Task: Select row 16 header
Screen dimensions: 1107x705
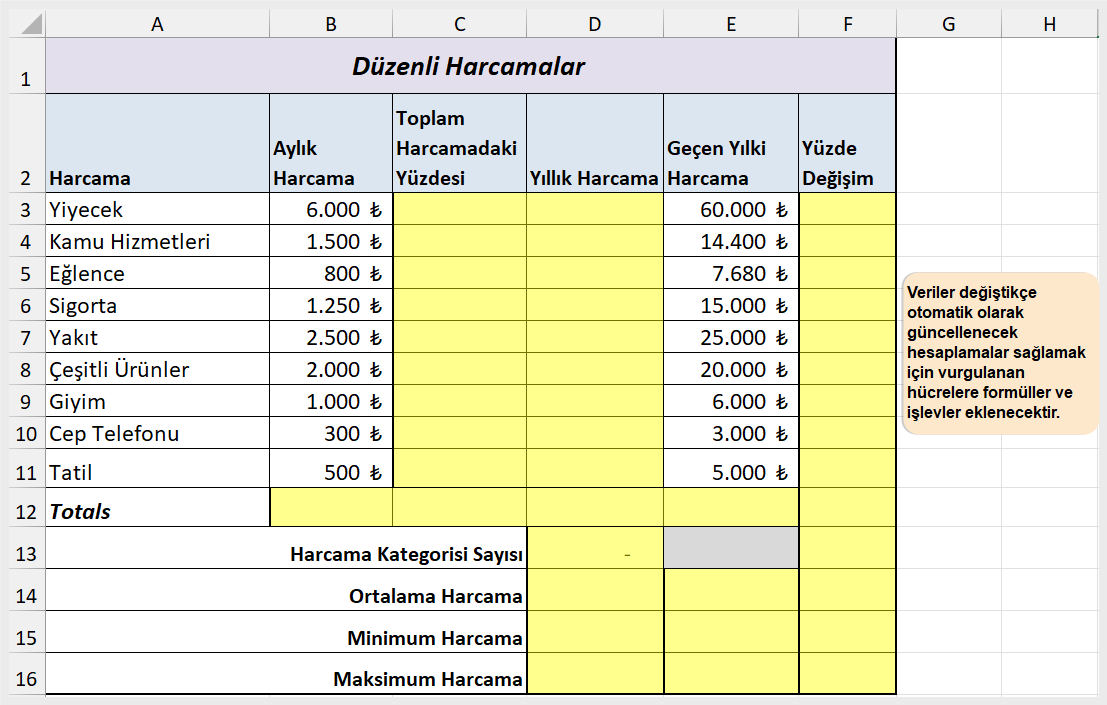Action: pyautogui.click(x=26, y=674)
